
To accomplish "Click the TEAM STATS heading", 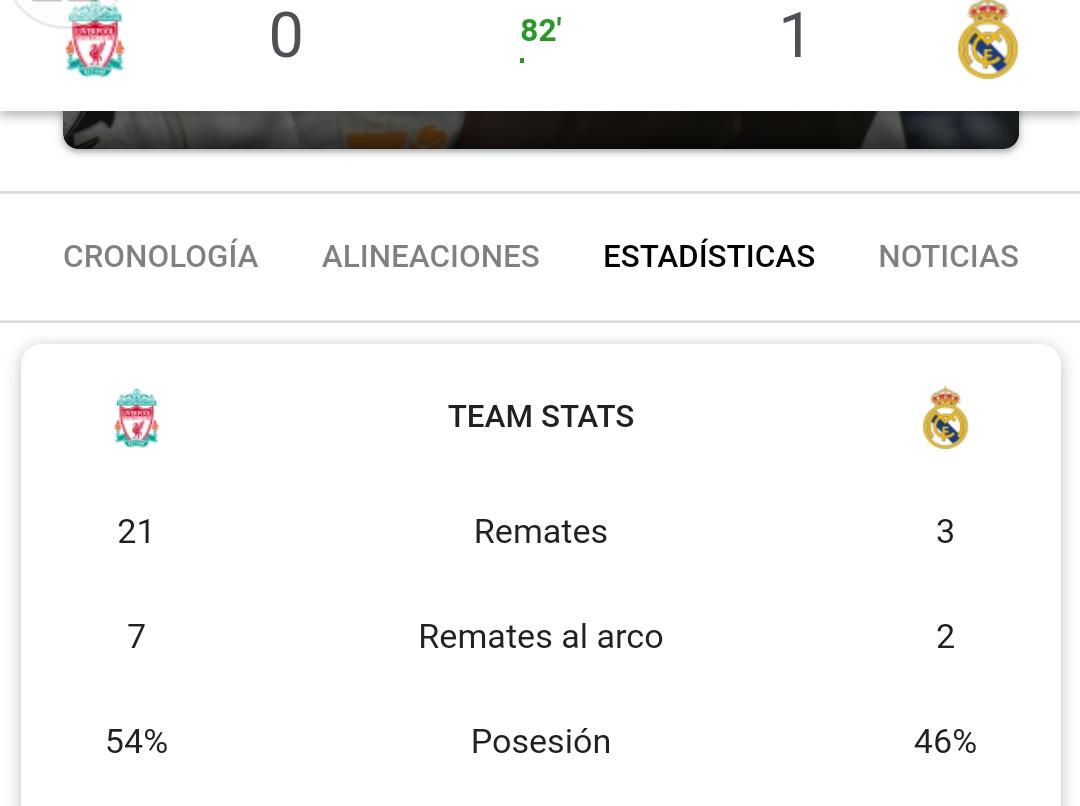I will (x=541, y=416).
